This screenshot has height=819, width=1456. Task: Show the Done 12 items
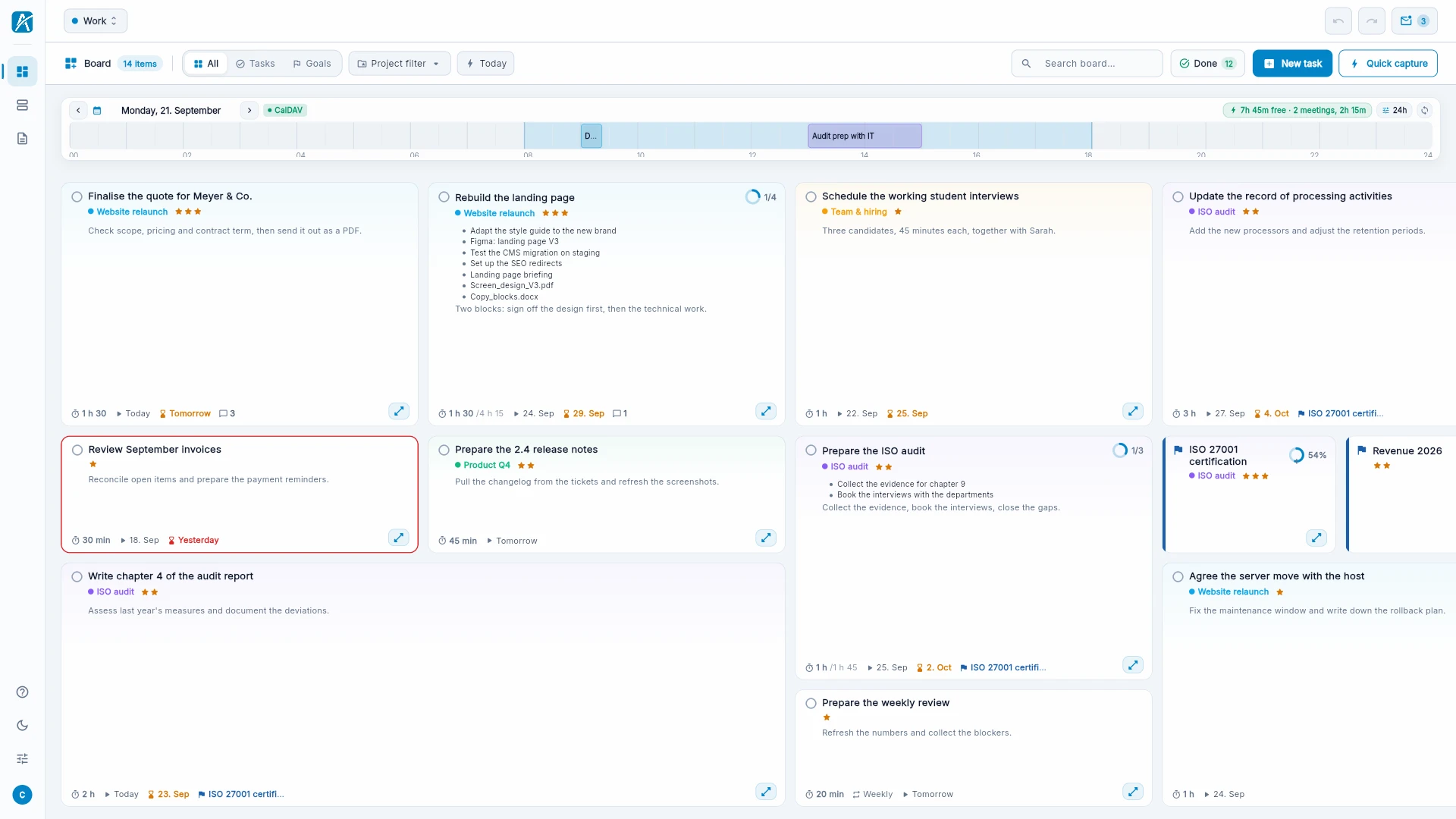pos(1208,64)
